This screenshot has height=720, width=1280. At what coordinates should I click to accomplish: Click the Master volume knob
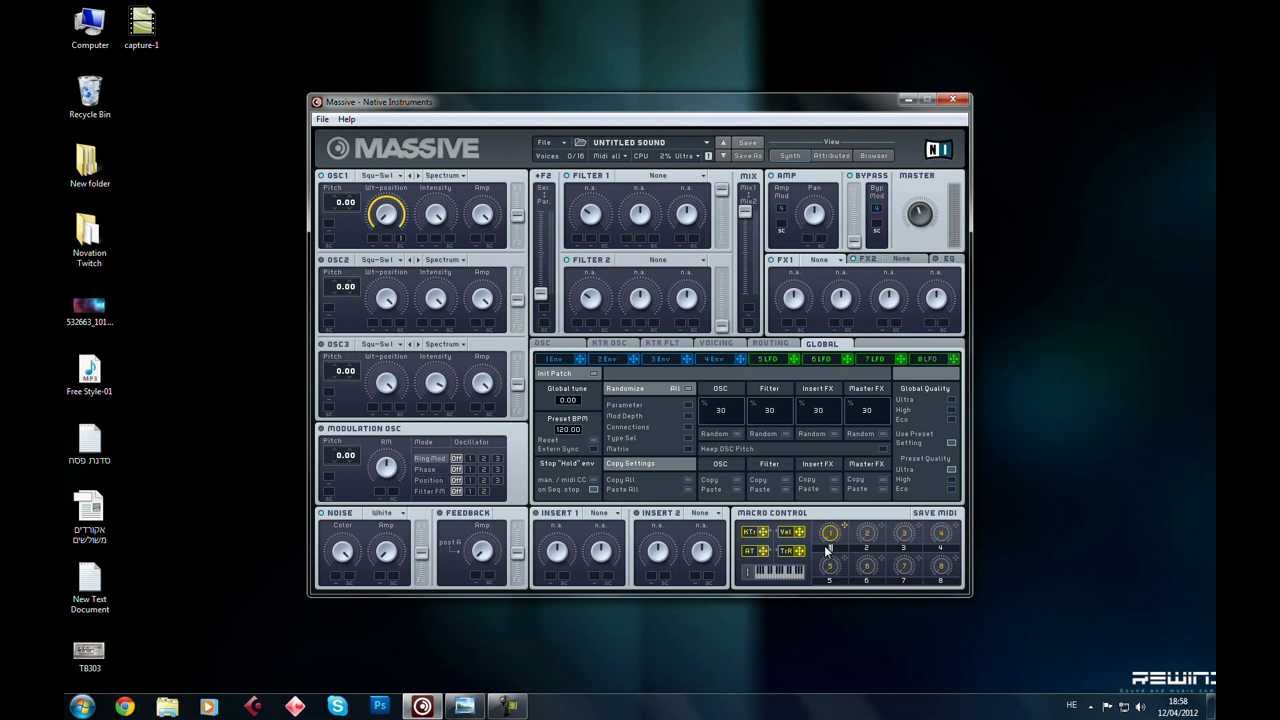919,213
